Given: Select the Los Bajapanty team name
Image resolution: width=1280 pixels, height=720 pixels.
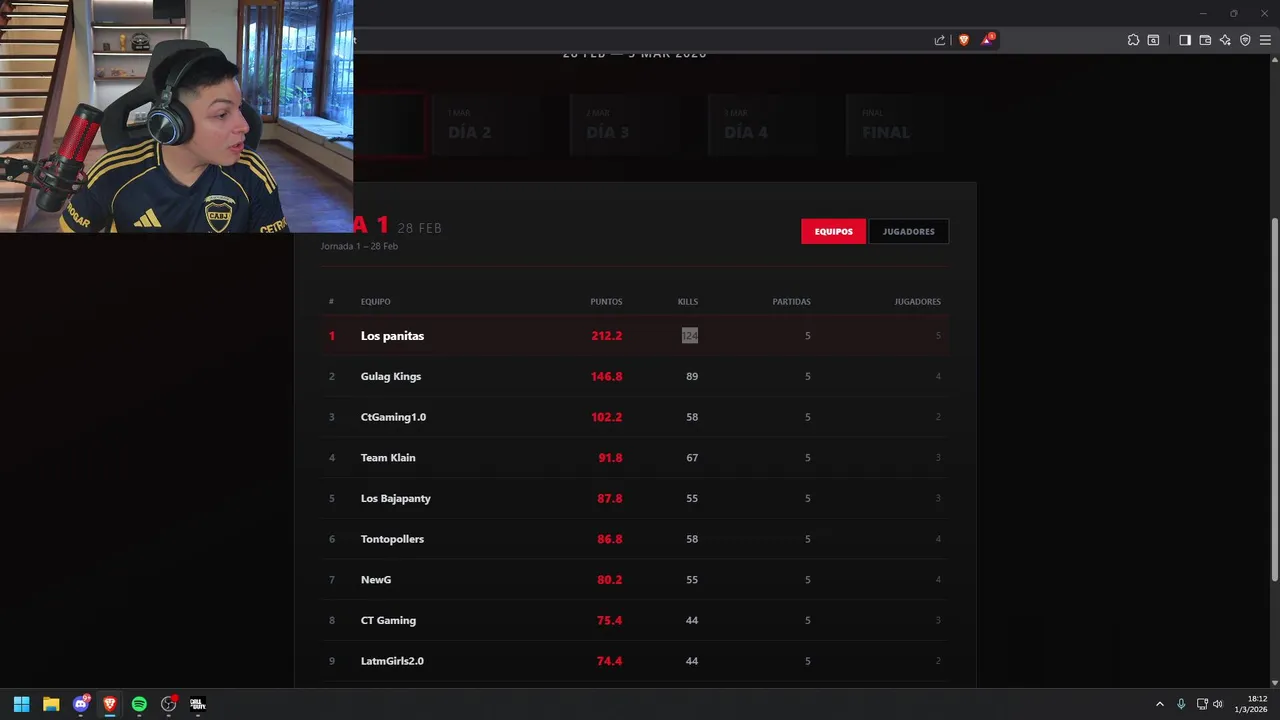Looking at the screenshot, I should tap(396, 498).
